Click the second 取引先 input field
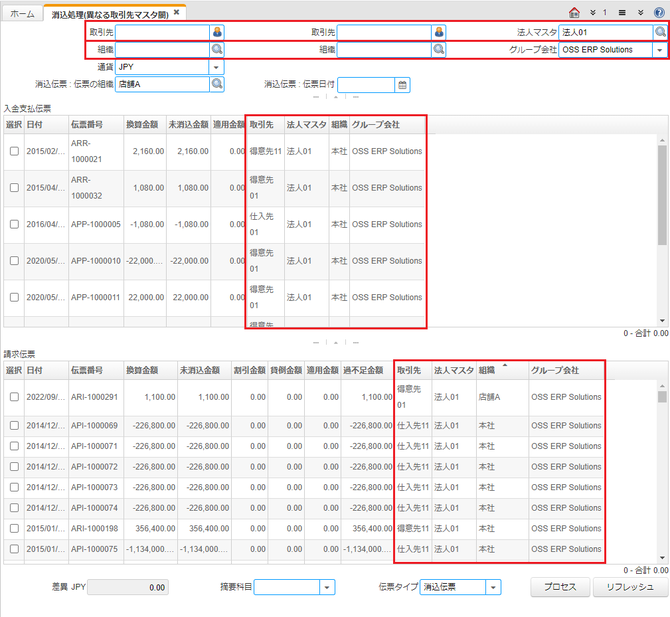Image resolution: width=670 pixels, height=617 pixels. [384, 32]
